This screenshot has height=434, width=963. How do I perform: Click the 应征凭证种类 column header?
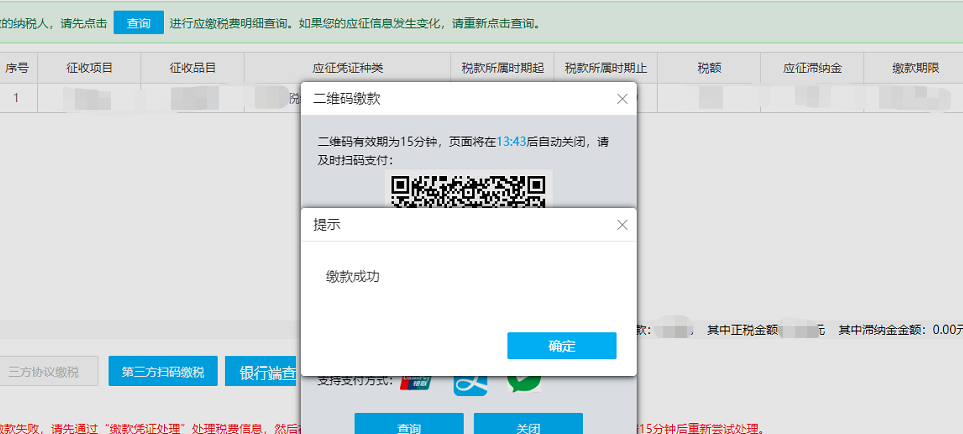(348, 68)
